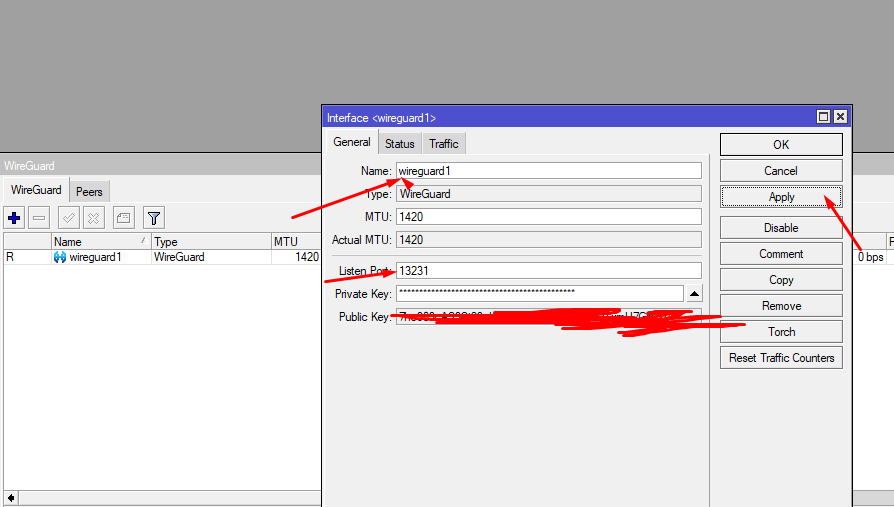Image resolution: width=894 pixels, height=507 pixels.
Task: Disable interface using cross toolbar icon
Action: (94, 218)
